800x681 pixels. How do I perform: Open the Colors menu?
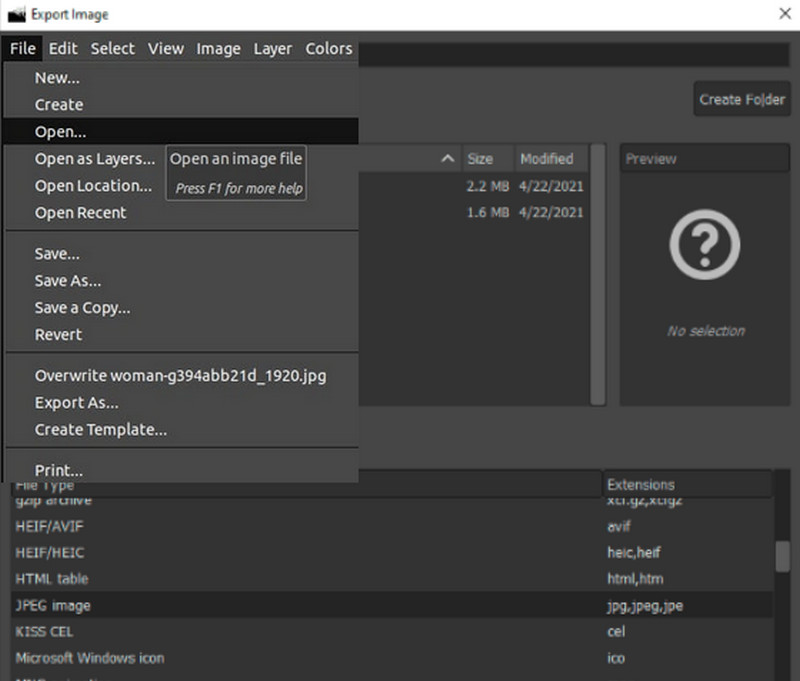(x=328, y=48)
